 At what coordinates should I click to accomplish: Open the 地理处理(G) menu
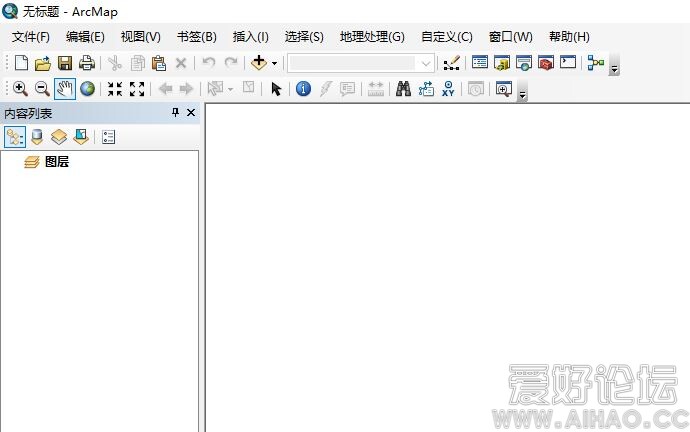372,37
